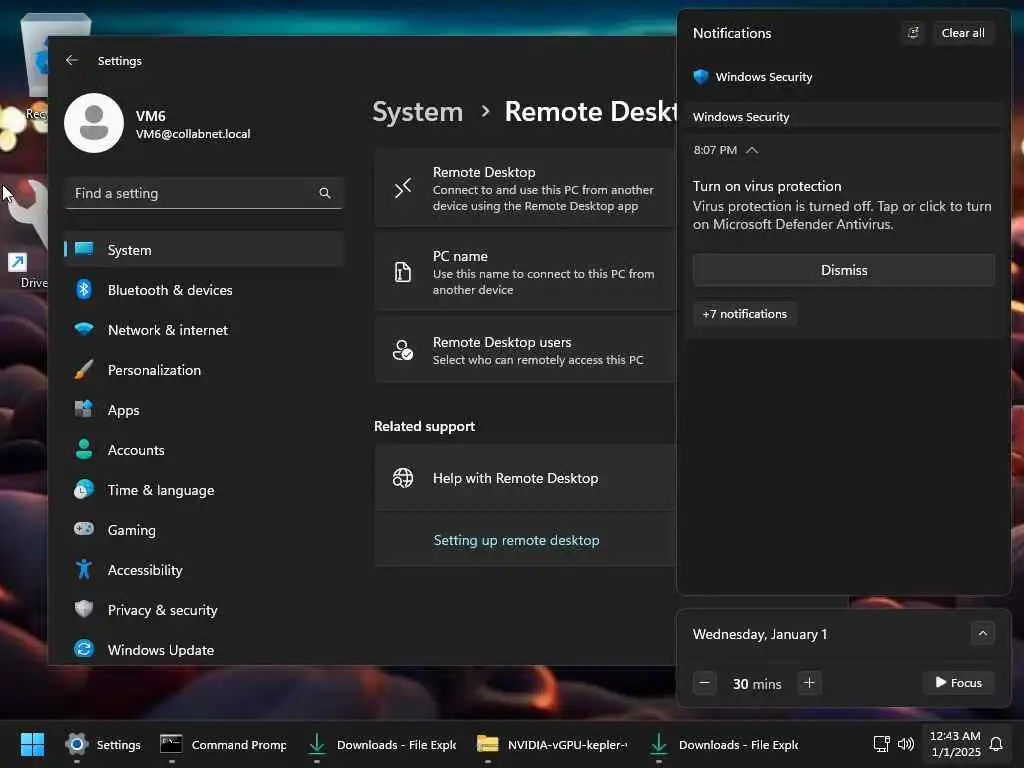1024x768 pixels.
Task: Open the Remote Desktop users option
Action: 525,350
